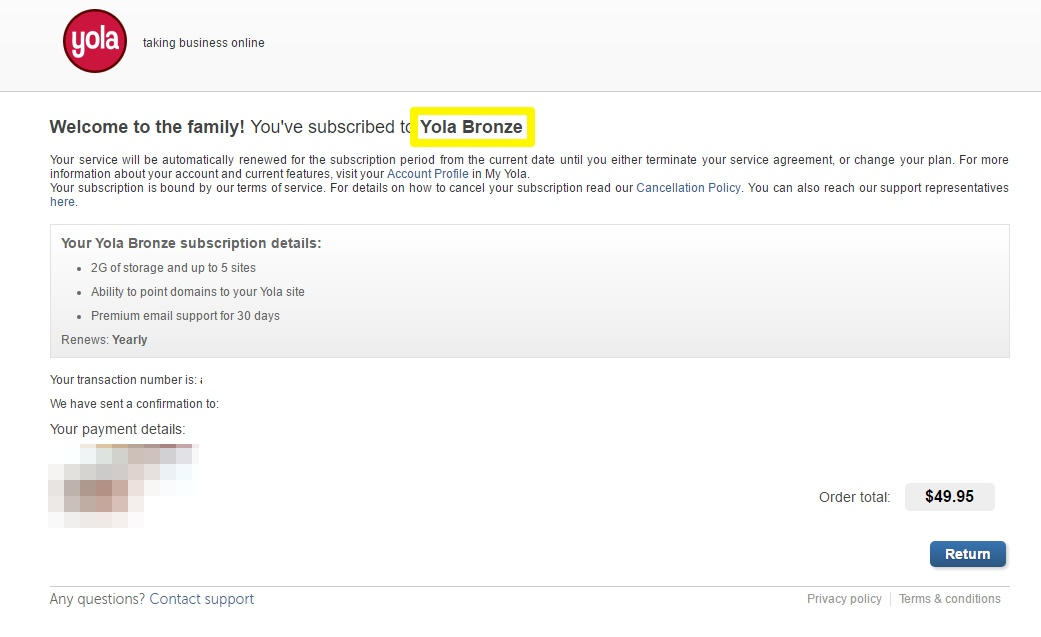Open the Privacy policy footer link
The image size is (1041, 637).
[x=844, y=598]
